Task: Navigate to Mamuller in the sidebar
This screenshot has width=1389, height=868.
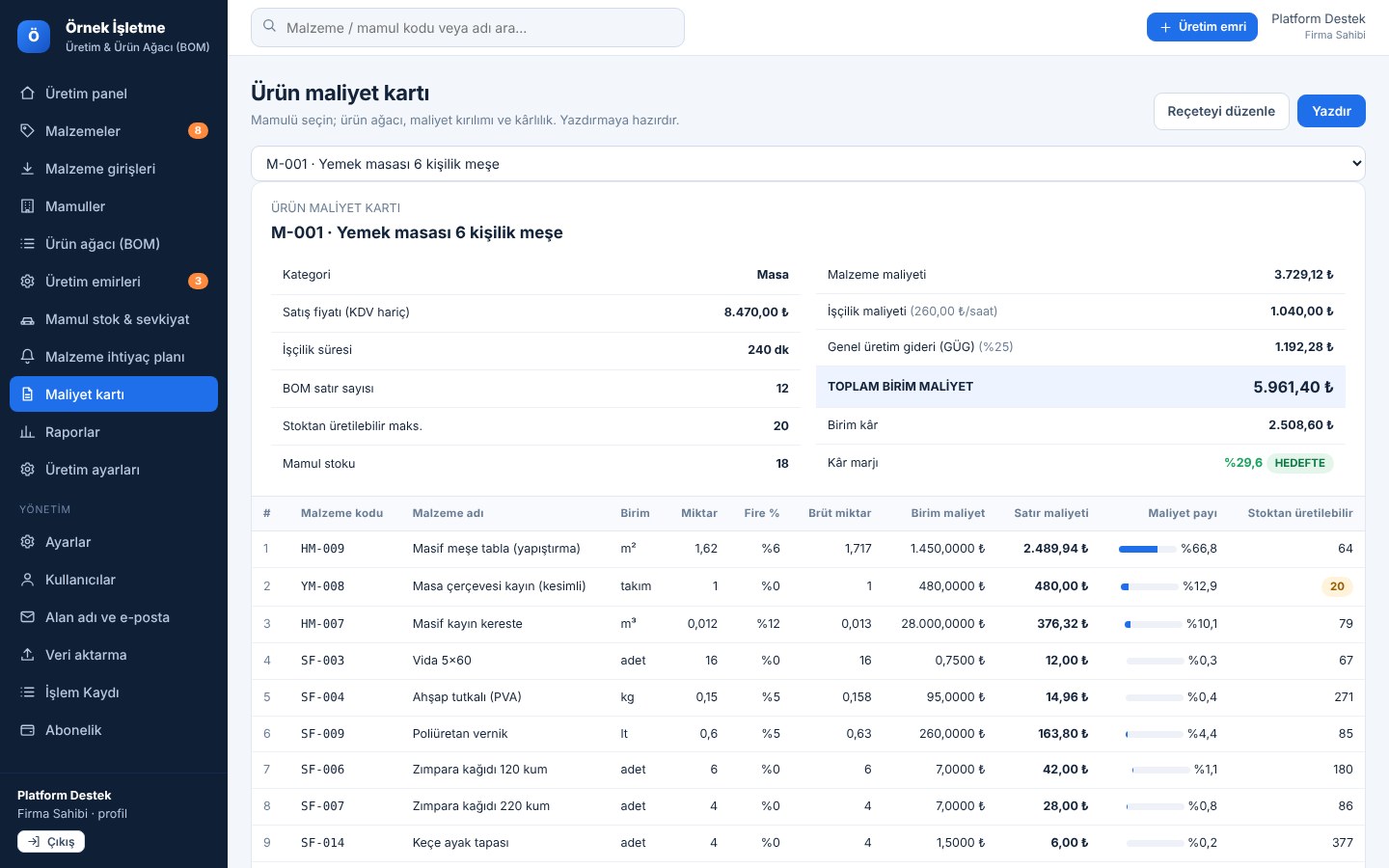Action: coord(114,206)
